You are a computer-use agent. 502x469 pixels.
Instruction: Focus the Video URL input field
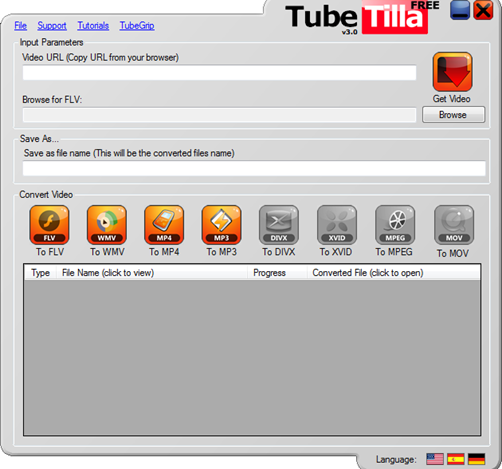[x=219, y=73]
